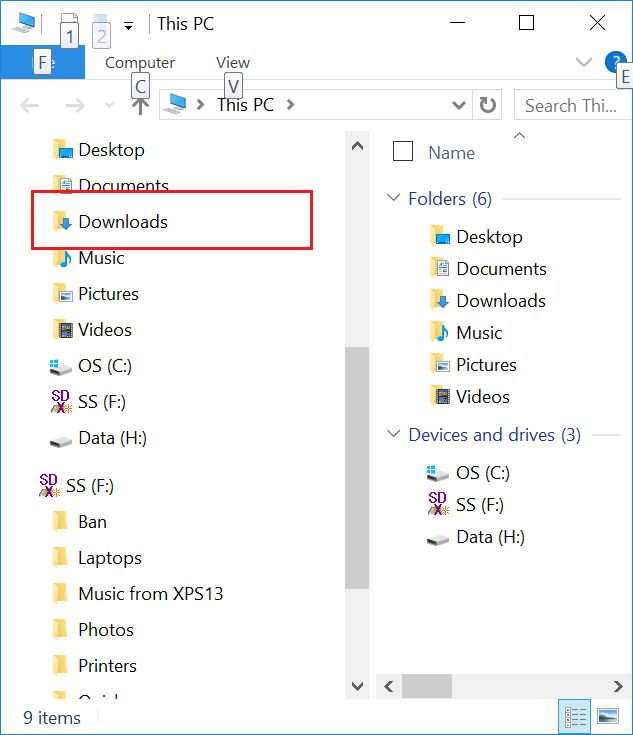Select the Downloads folder icon in file list

pos(440,300)
